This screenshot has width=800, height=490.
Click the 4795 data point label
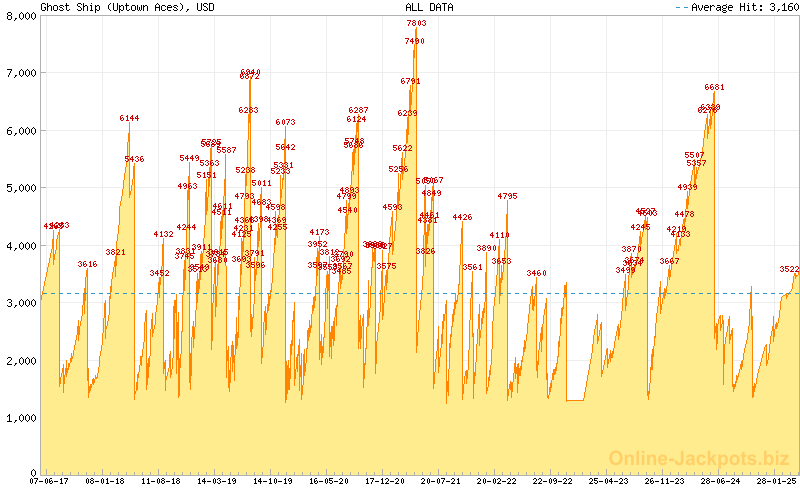tap(507, 196)
